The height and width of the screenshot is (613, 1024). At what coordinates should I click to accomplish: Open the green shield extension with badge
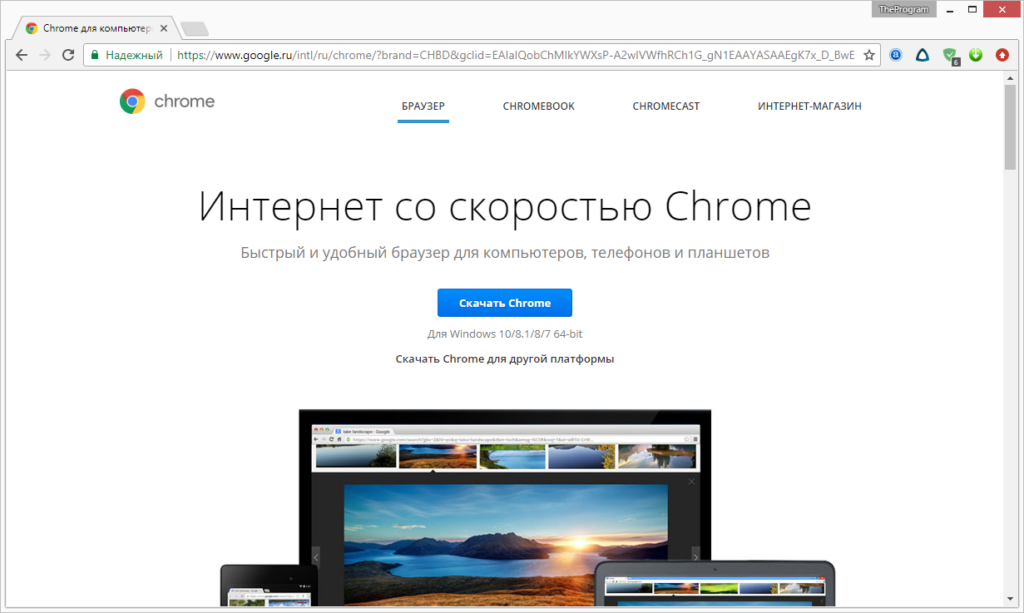[x=950, y=56]
